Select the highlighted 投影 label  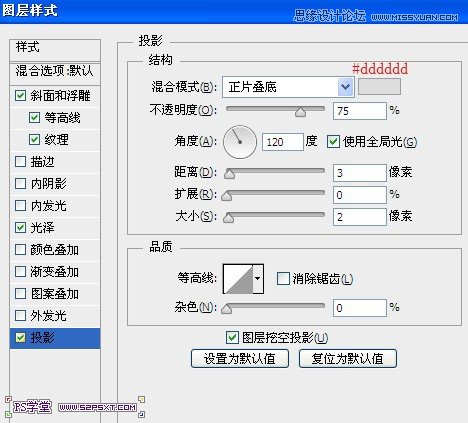pyautogui.click(x=42, y=338)
